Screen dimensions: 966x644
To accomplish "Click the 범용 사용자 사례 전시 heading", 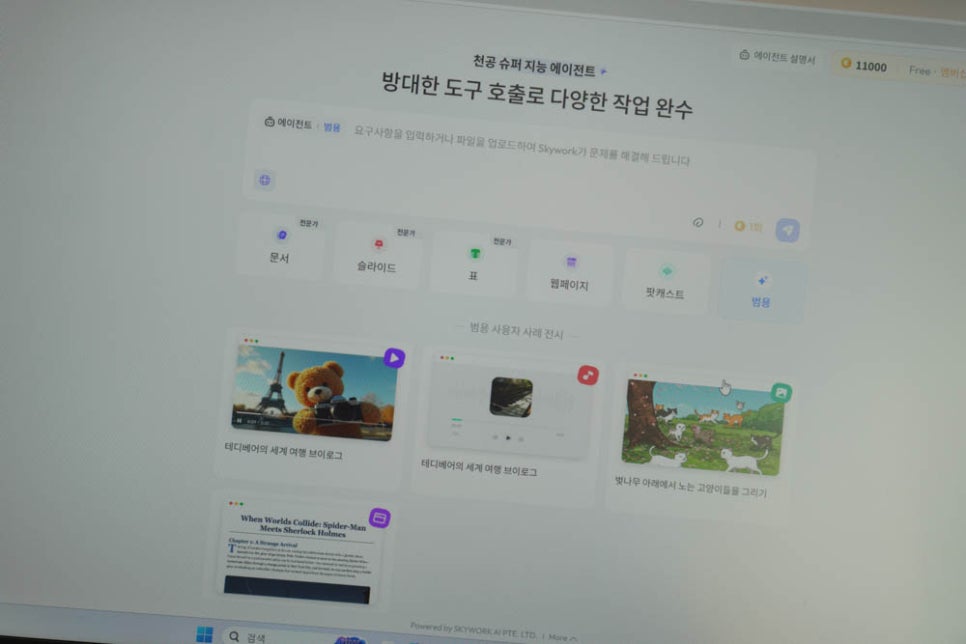I will click(x=516, y=330).
